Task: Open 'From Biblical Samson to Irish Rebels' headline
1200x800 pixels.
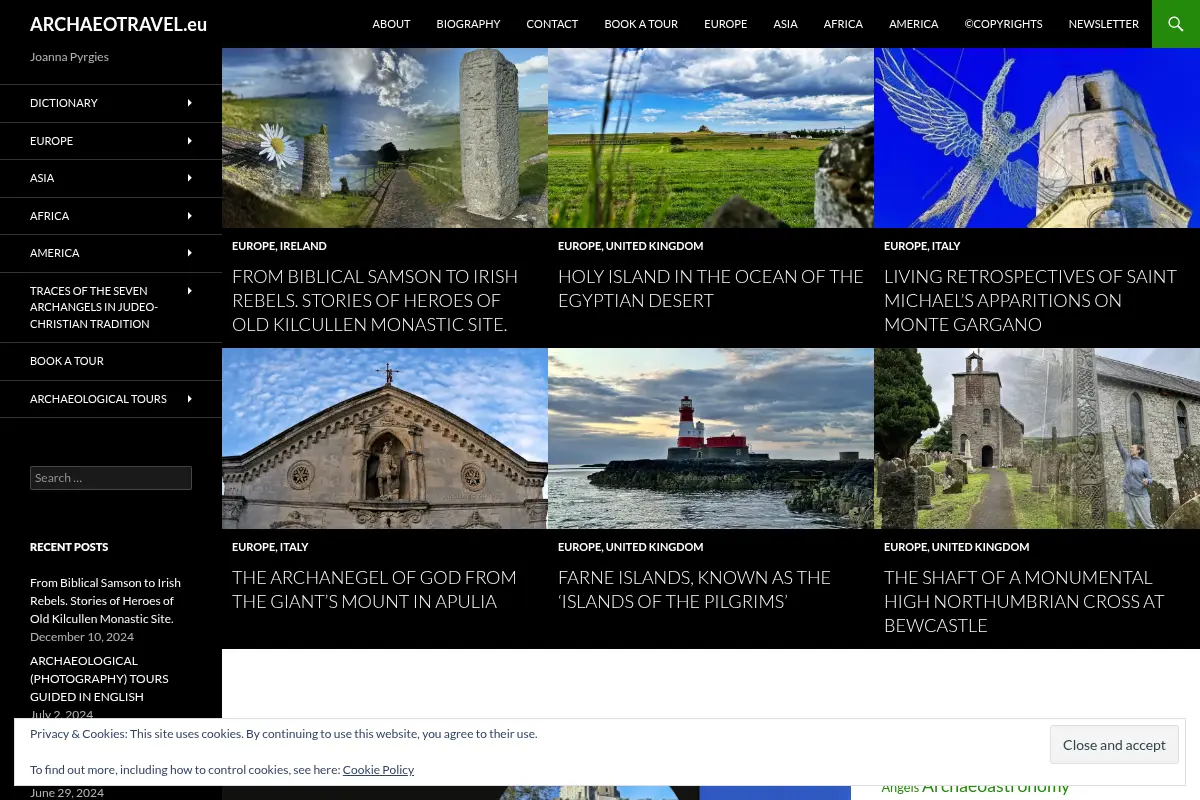Action: (375, 300)
